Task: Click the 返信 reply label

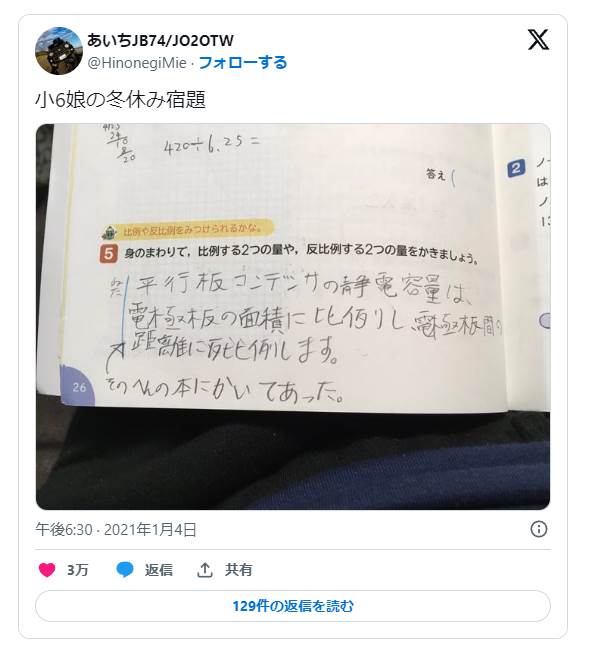Action: tap(159, 570)
